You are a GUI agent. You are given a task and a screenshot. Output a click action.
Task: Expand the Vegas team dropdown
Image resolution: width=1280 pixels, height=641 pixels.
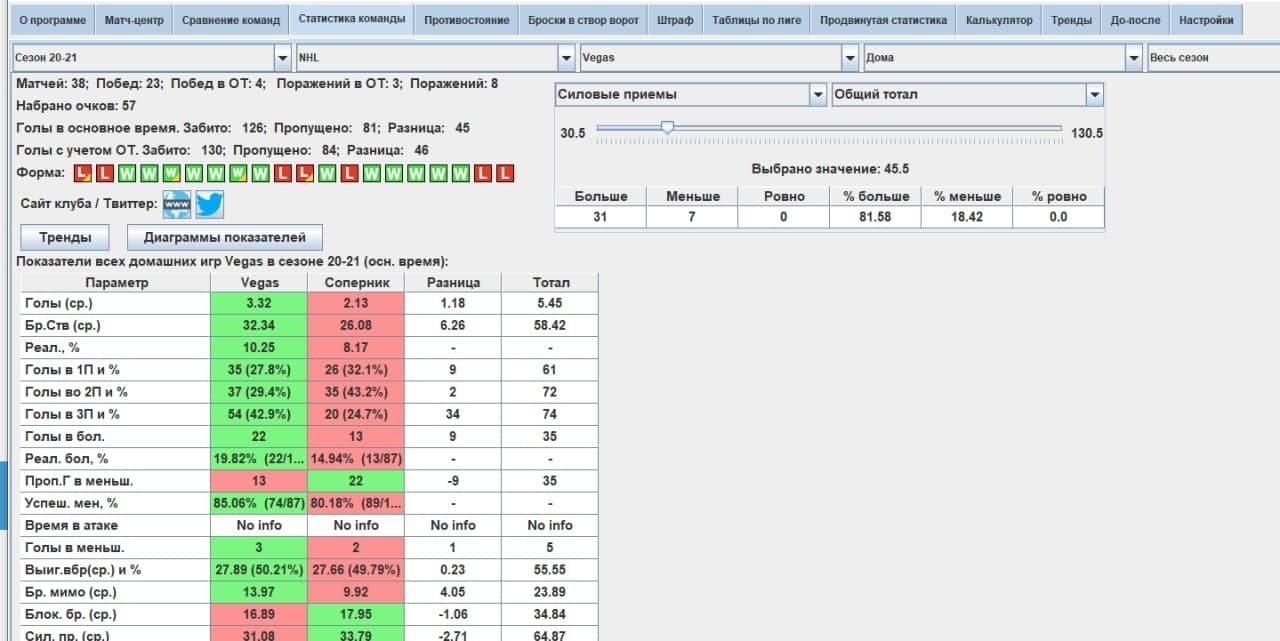[851, 58]
